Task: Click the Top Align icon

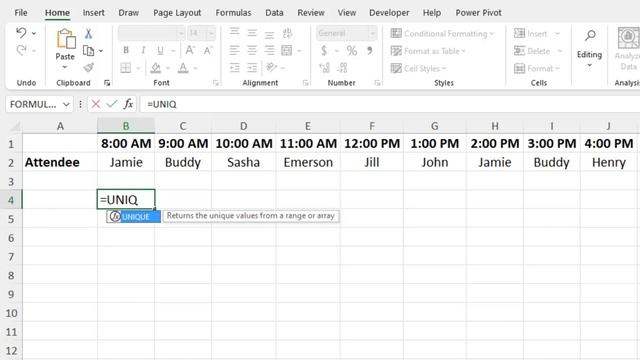Action: point(234,33)
